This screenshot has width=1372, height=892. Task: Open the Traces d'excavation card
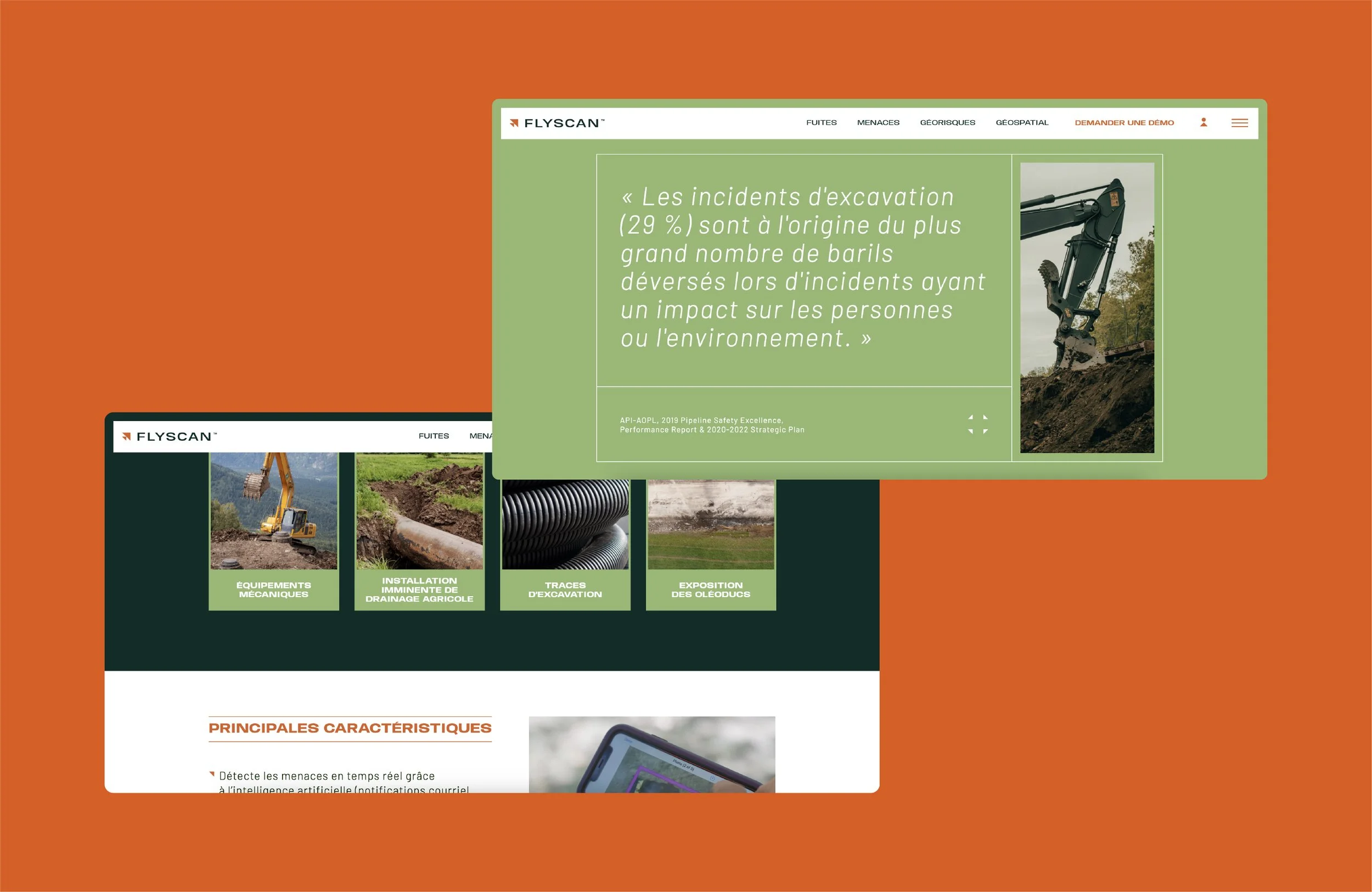point(565,542)
